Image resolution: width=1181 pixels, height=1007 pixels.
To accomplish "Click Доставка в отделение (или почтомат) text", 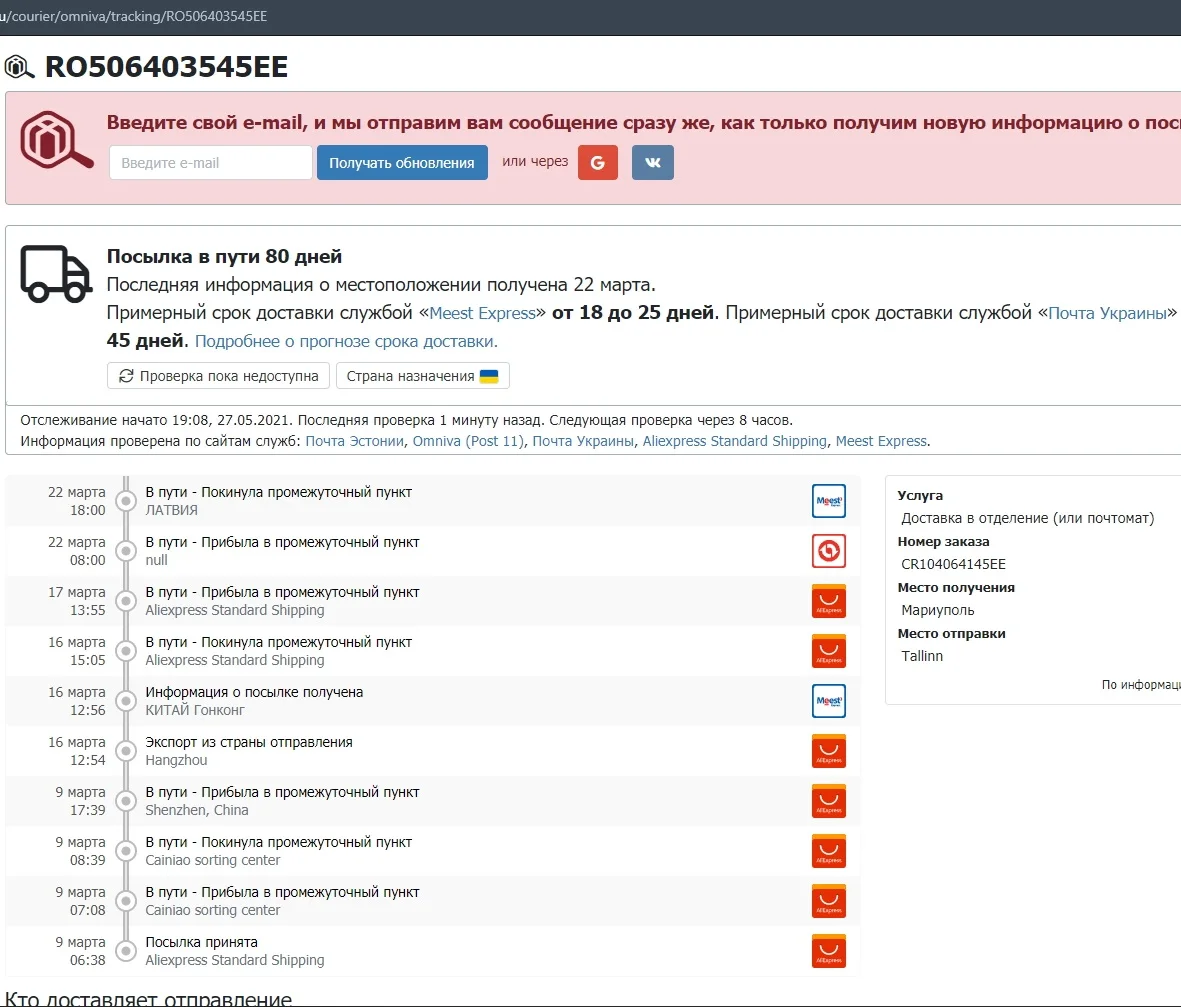I will [1027, 518].
